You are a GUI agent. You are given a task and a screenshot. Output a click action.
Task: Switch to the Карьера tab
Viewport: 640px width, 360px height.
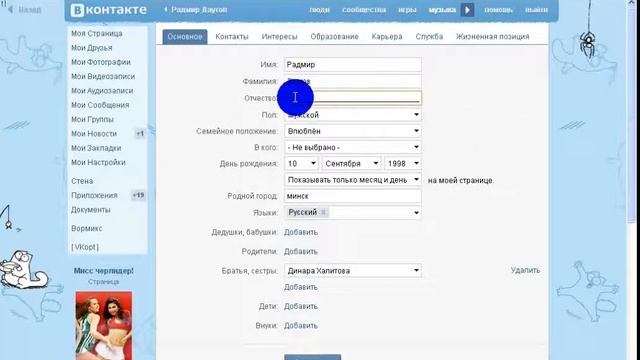pyautogui.click(x=387, y=37)
